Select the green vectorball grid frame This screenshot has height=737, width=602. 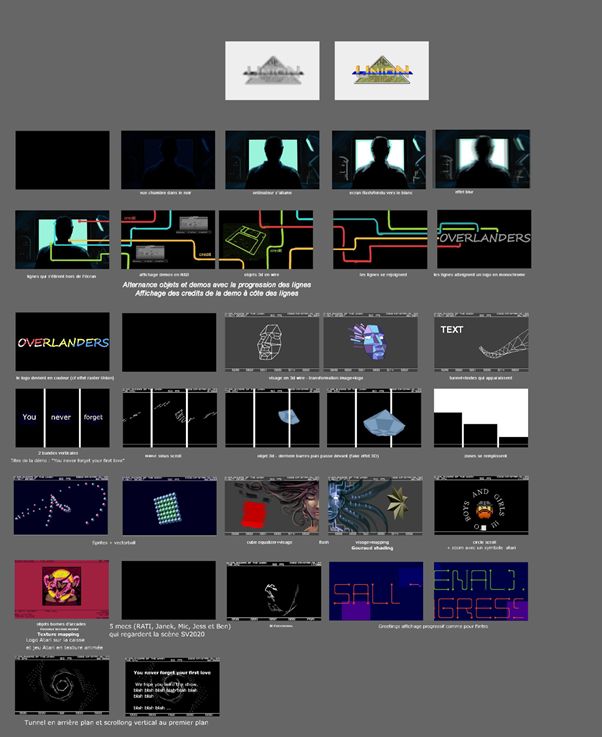(168, 505)
